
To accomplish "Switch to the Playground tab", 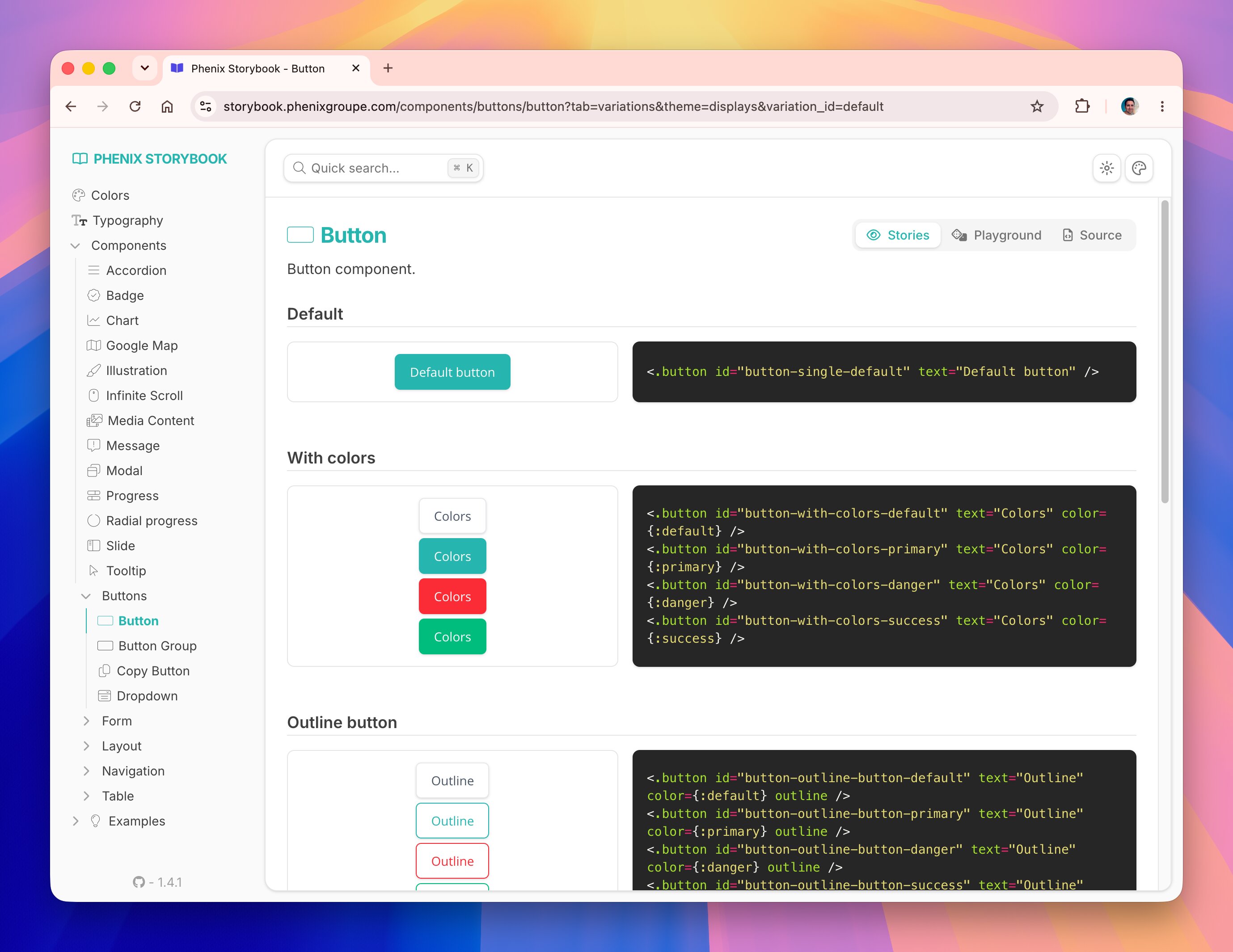I will click(997, 236).
